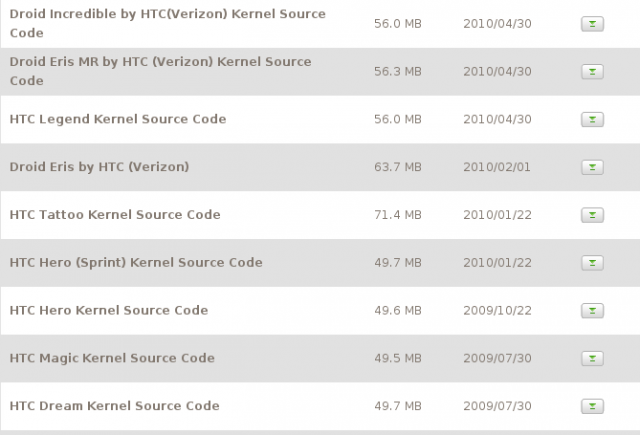Download HTC Dream Kernel Source Code

[x=592, y=406]
